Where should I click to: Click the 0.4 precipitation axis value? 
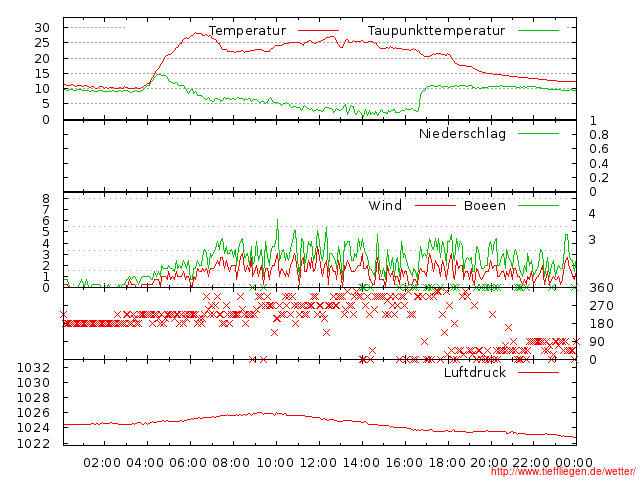click(x=599, y=164)
